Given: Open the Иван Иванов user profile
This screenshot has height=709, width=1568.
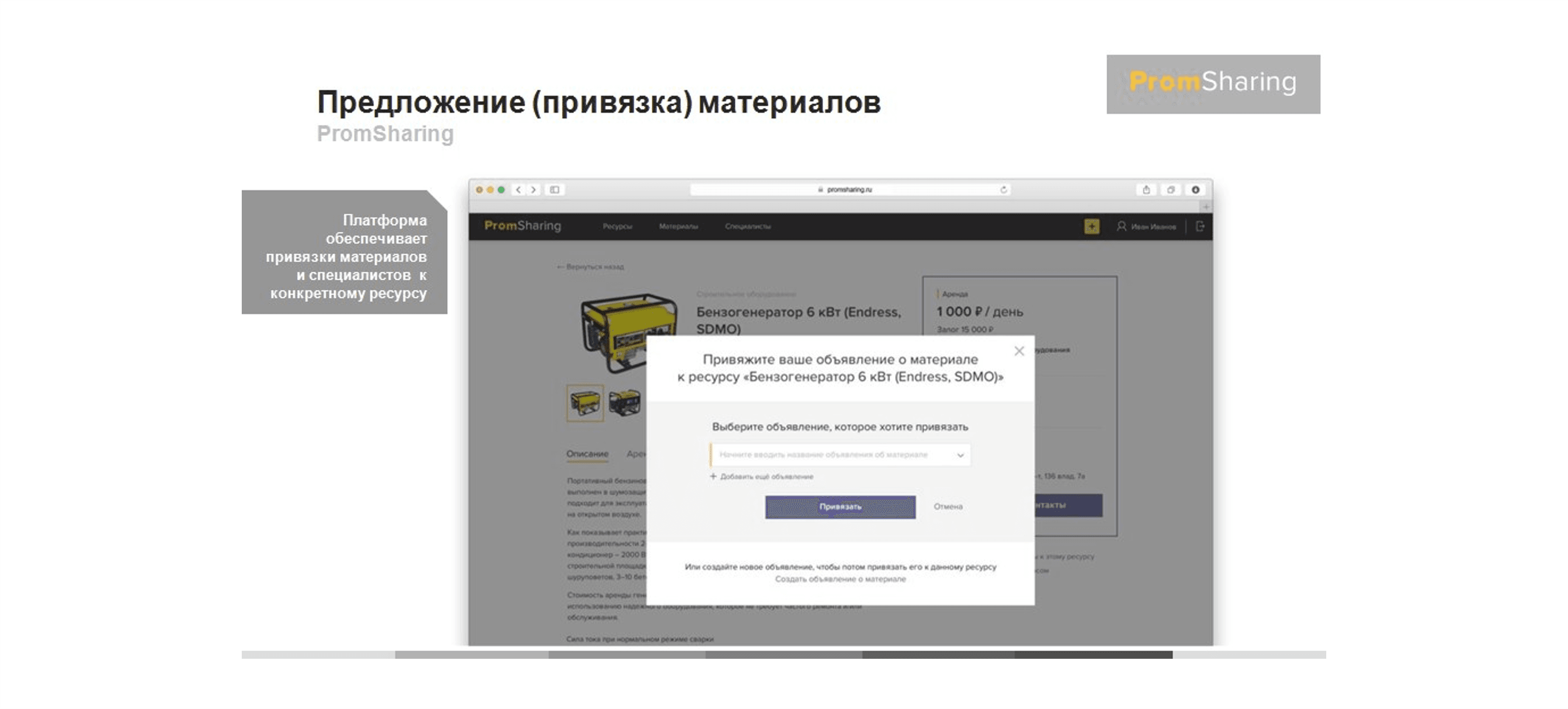Looking at the screenshot, I should pyautogui.click(x=1146, y=227).
